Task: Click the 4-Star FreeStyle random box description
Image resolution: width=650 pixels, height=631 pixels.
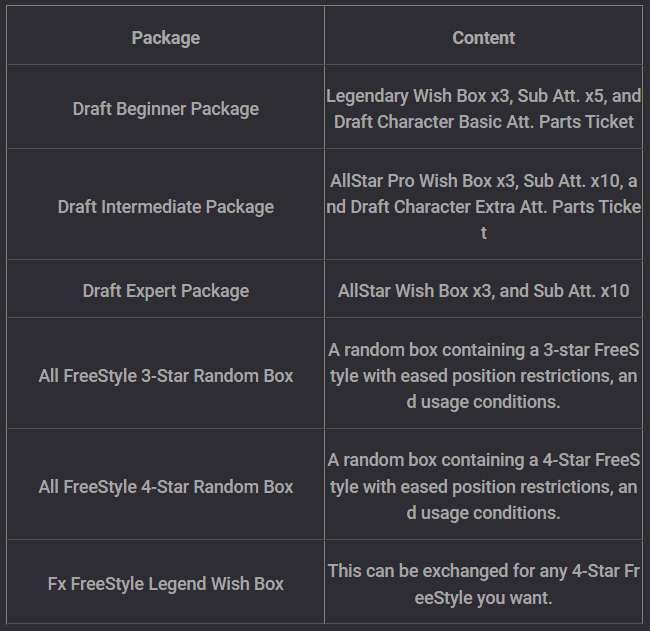Action: click(483, 487)
